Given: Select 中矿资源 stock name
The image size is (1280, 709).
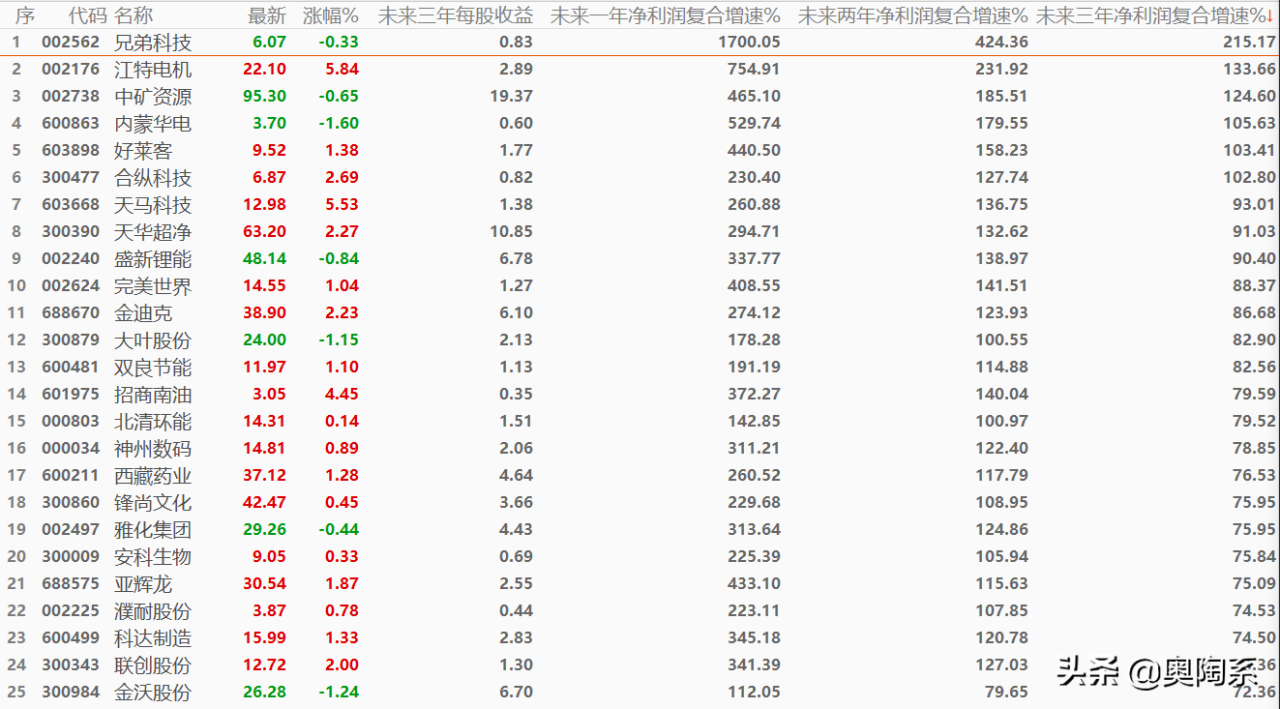Looking at the screenshot, I should (x=153, y=97).
